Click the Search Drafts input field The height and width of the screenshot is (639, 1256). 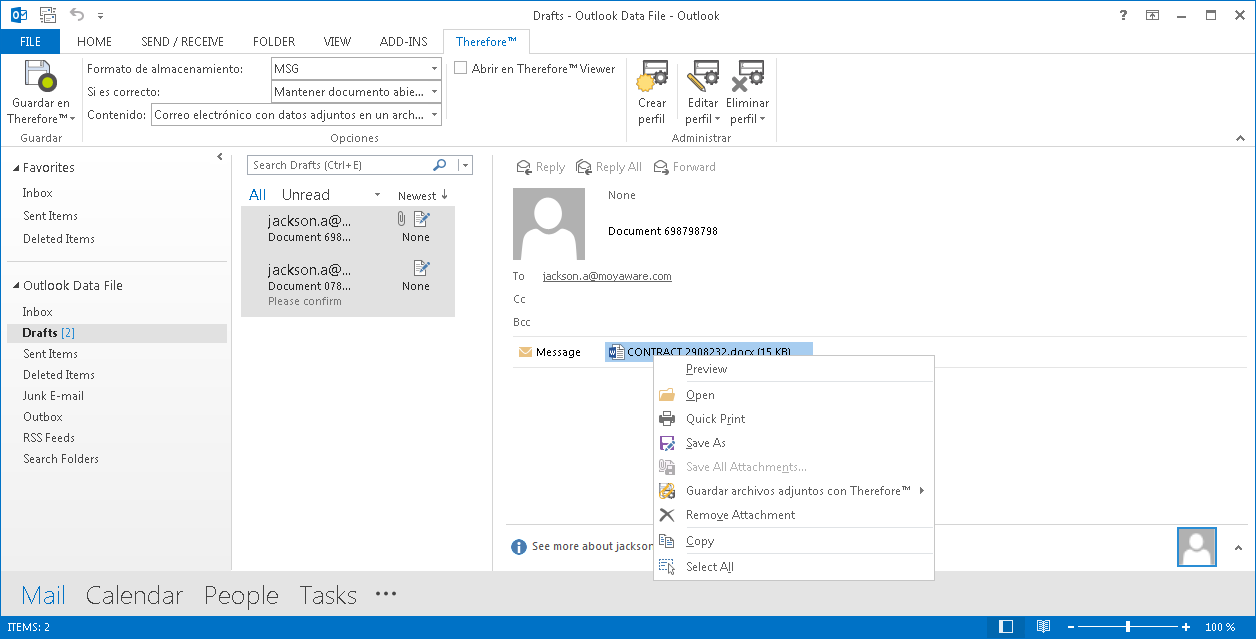tap(340, 165)
